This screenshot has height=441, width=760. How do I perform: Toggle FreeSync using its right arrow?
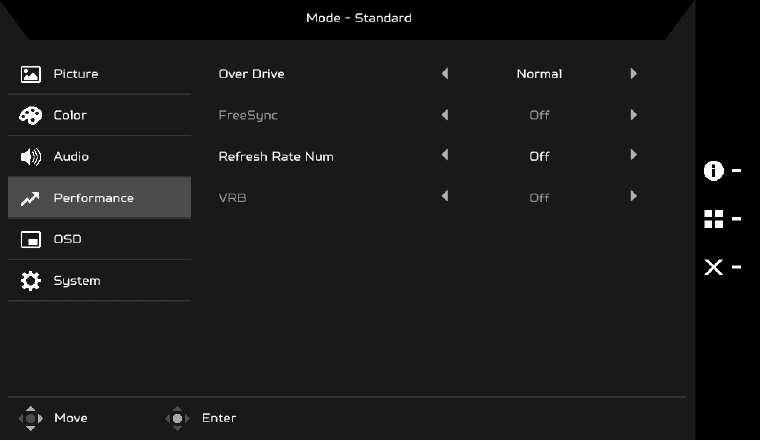coord(633,115)
